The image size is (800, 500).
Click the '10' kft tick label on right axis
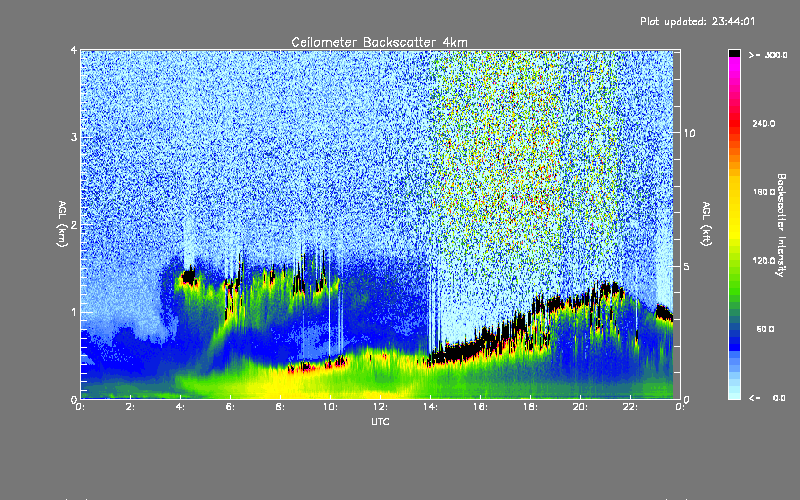689,133
